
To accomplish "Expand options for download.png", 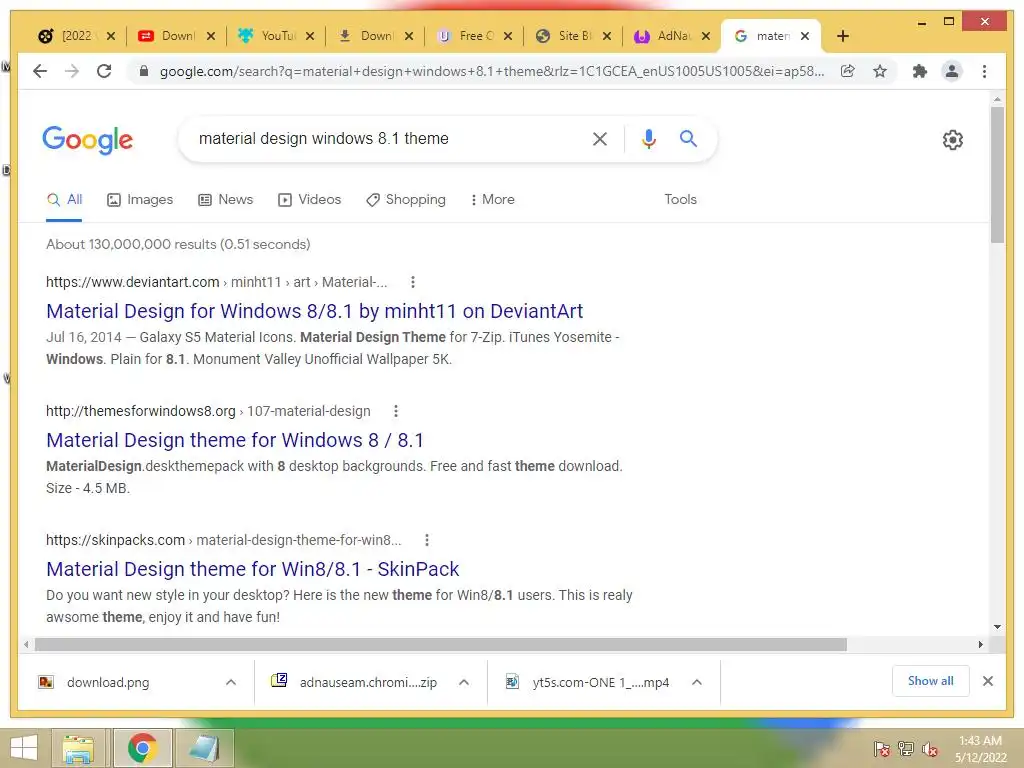I will pyautogui.click(x=231, y=682).
